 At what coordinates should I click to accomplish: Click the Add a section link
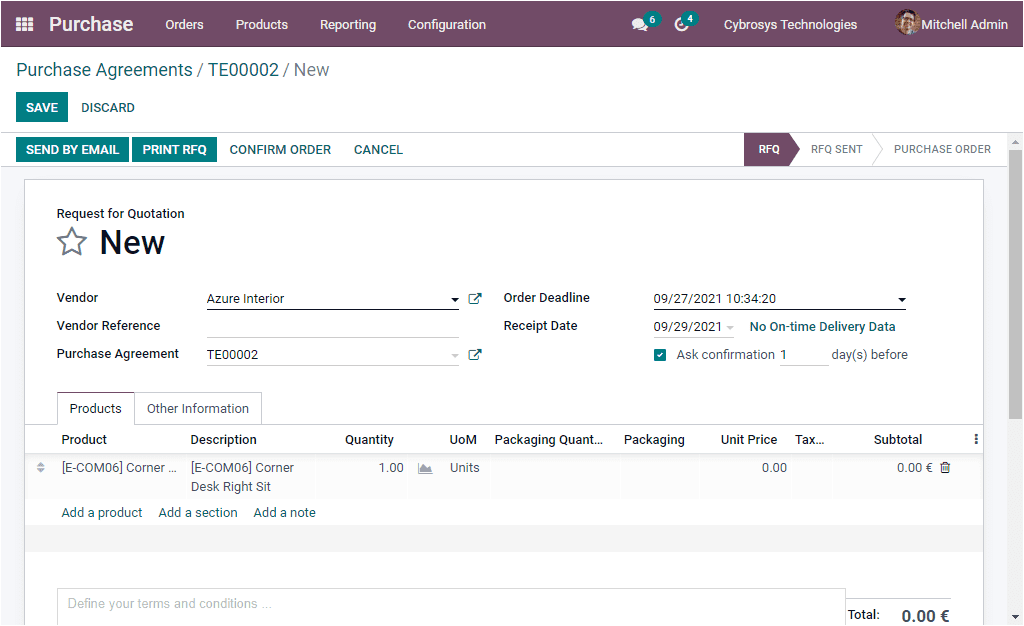click(197, 512)
